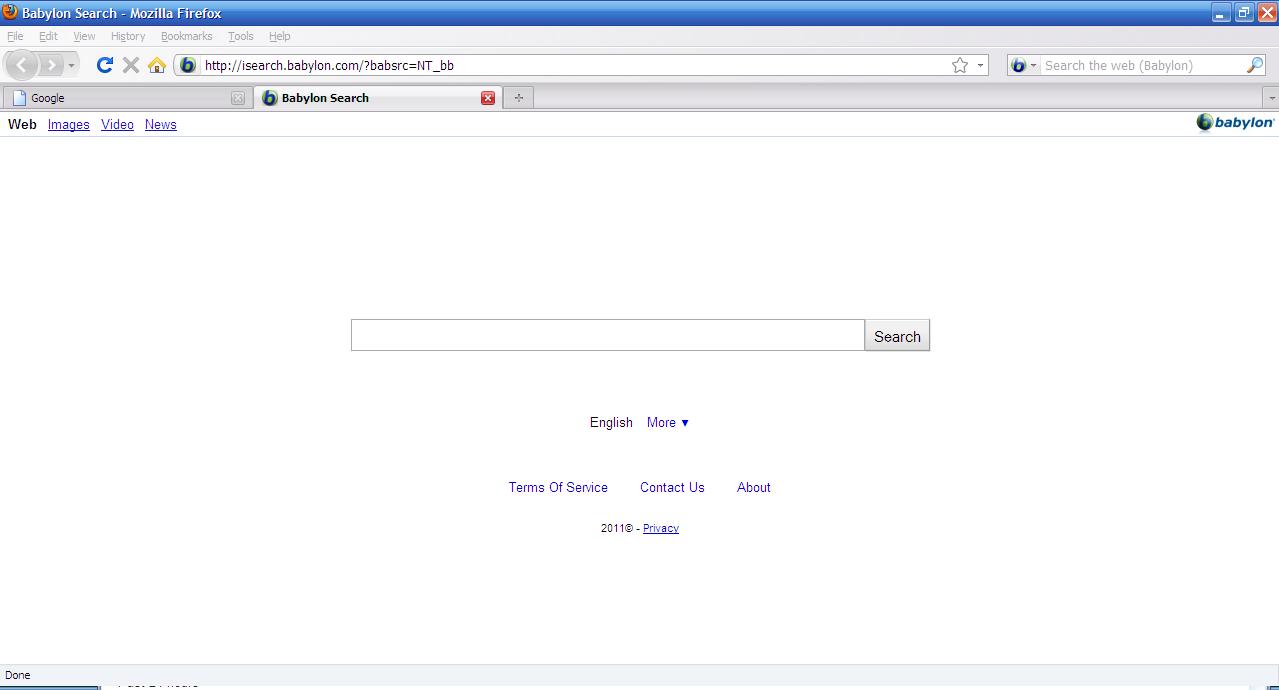Open the URL bar history dropdown arrow

(x=980, y=65)
